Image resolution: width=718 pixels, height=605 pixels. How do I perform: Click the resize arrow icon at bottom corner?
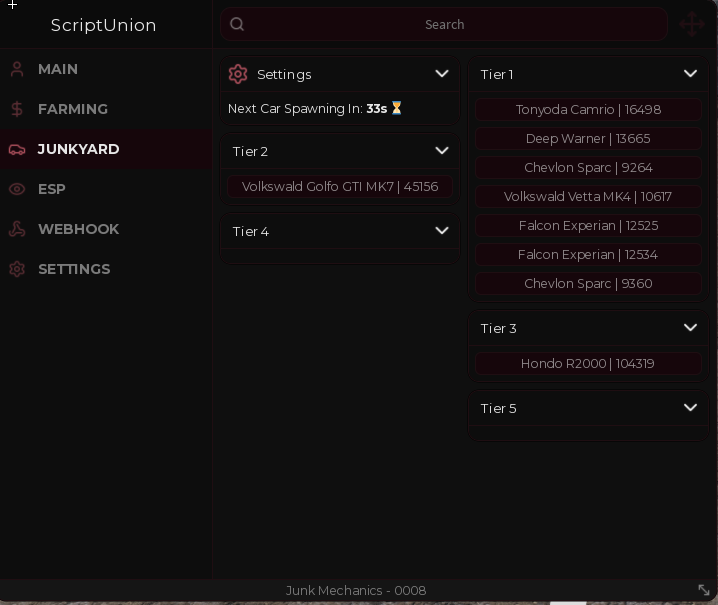click(x=704, y=590)
